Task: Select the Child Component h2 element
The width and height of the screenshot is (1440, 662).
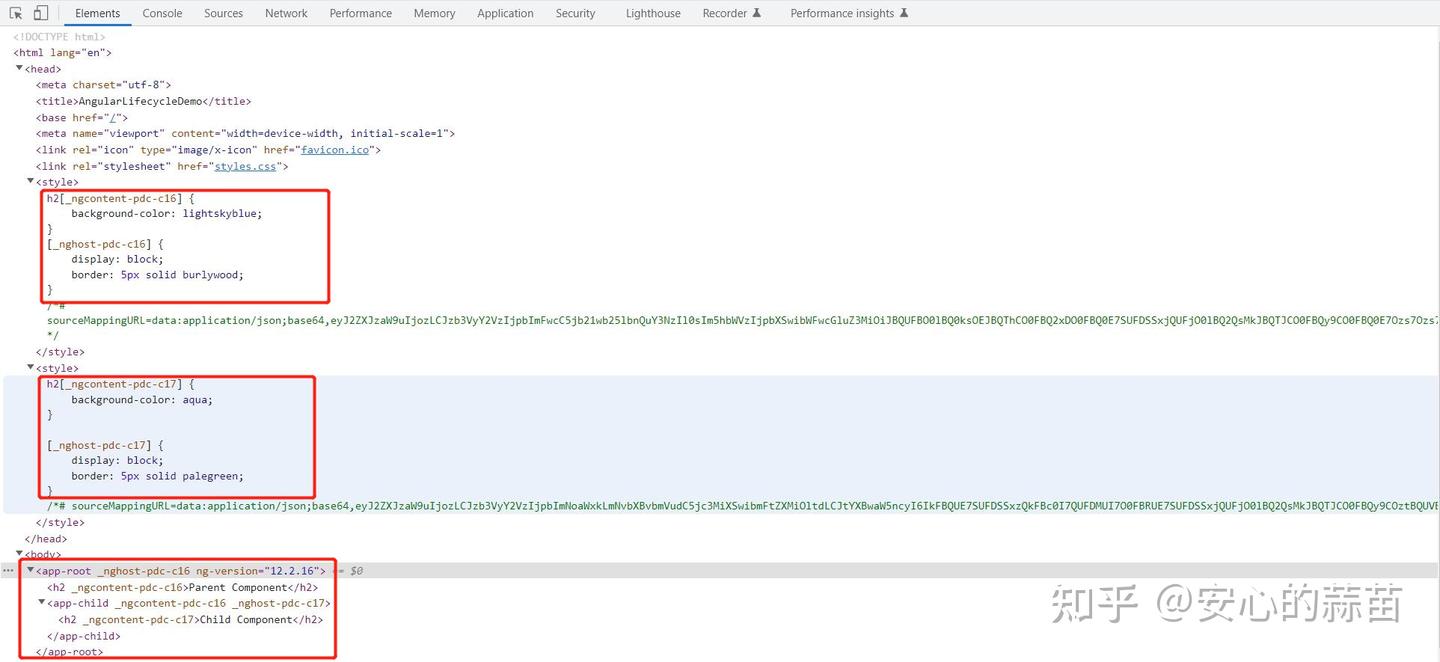Action: tap(190, 619)
